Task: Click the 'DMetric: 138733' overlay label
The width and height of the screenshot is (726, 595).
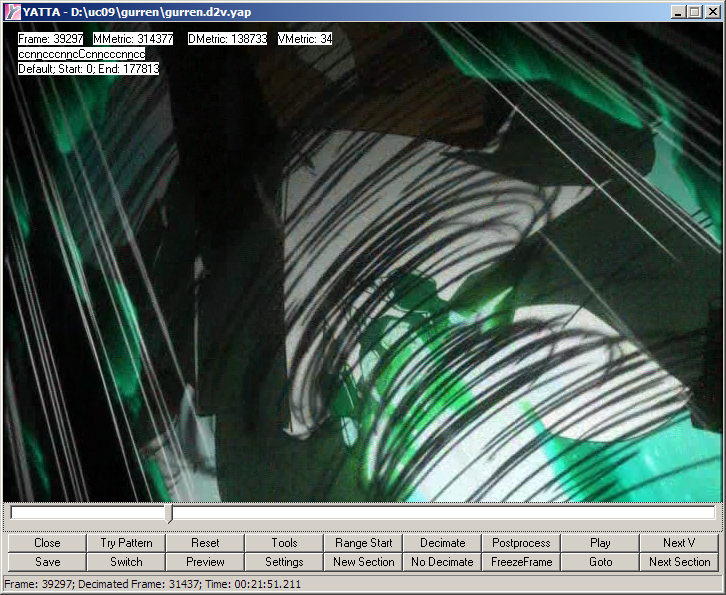Action: point(227,39)
